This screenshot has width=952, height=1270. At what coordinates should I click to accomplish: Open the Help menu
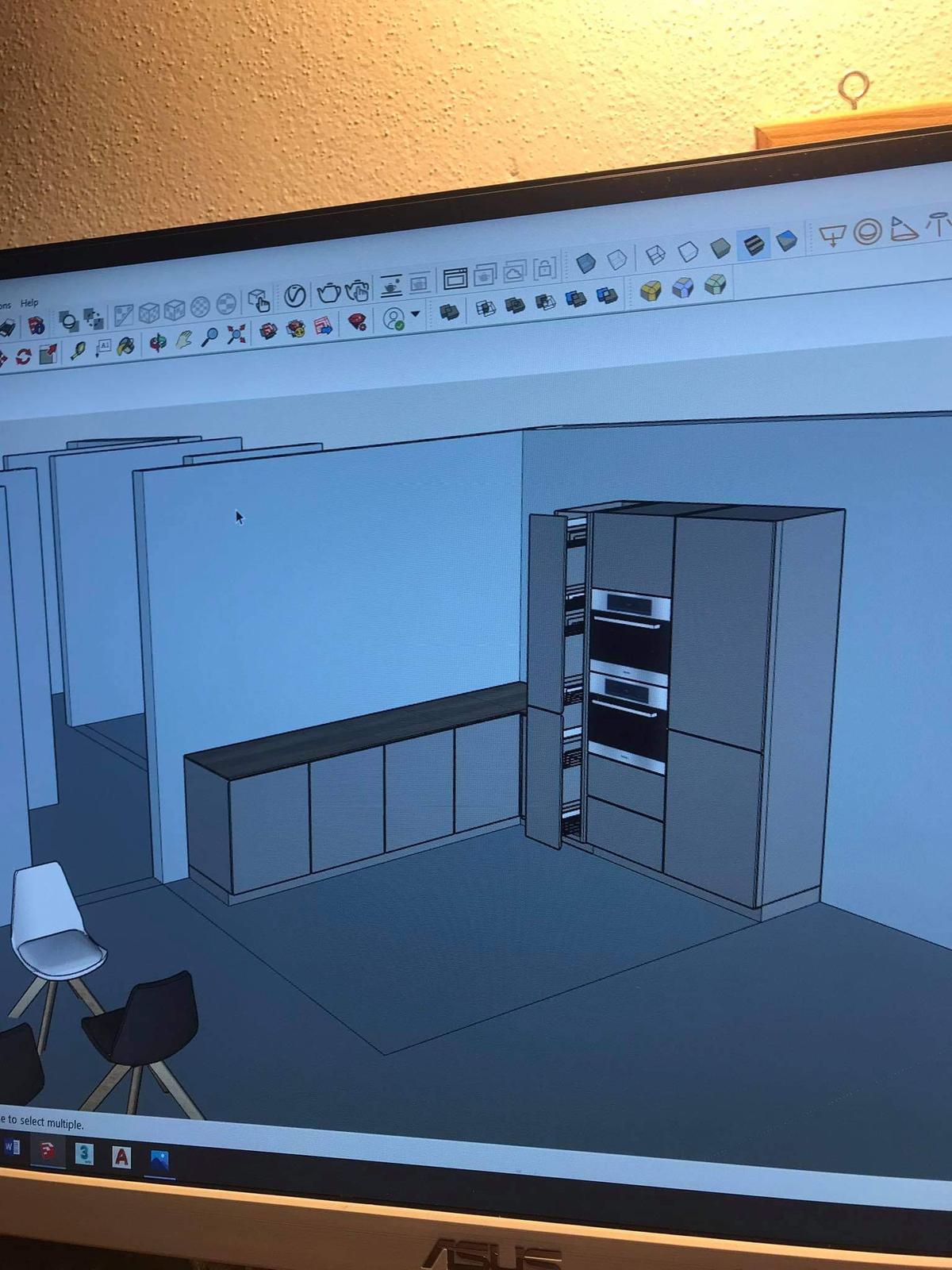click(29, 302)
